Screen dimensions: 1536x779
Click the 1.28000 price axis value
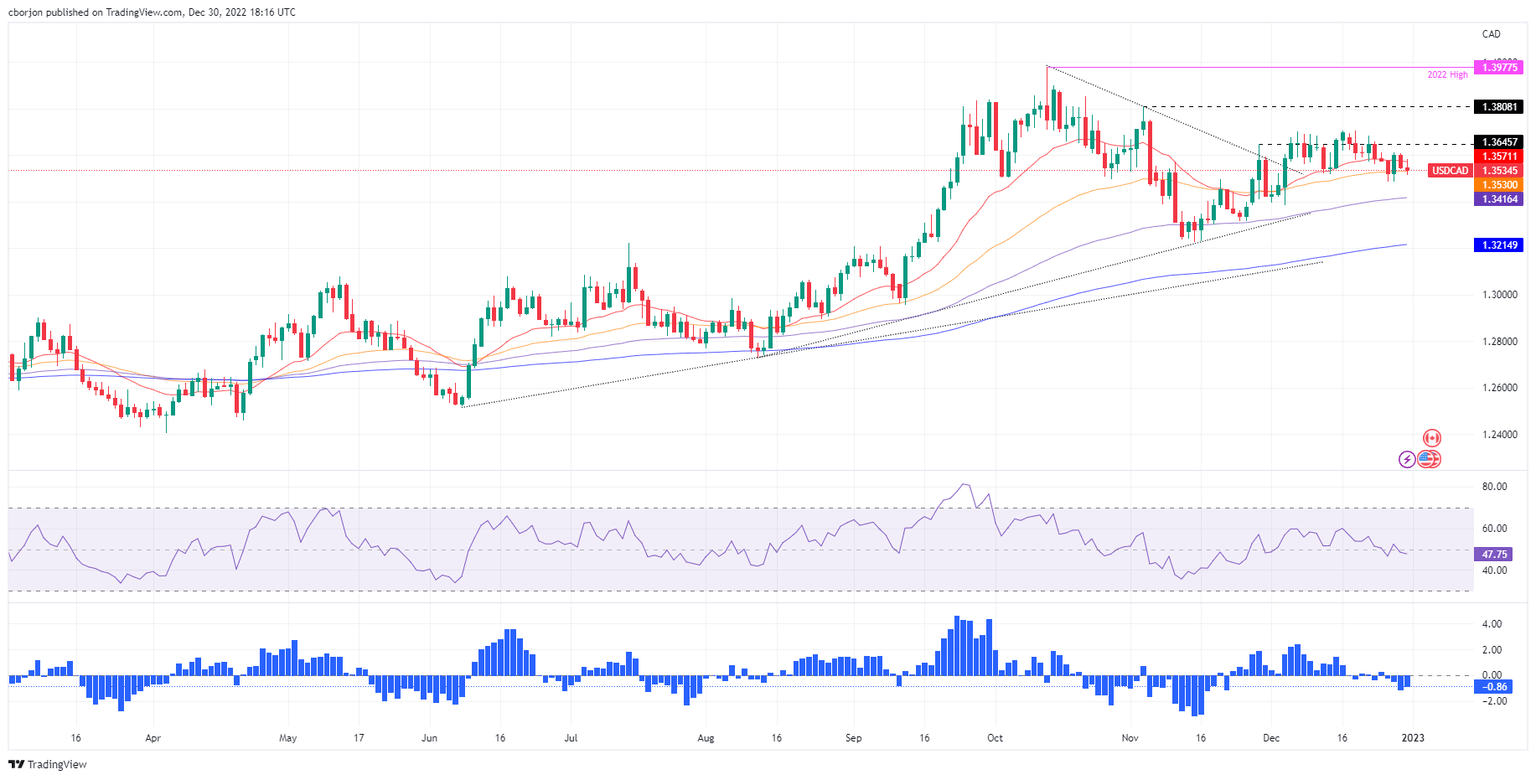1500,341
